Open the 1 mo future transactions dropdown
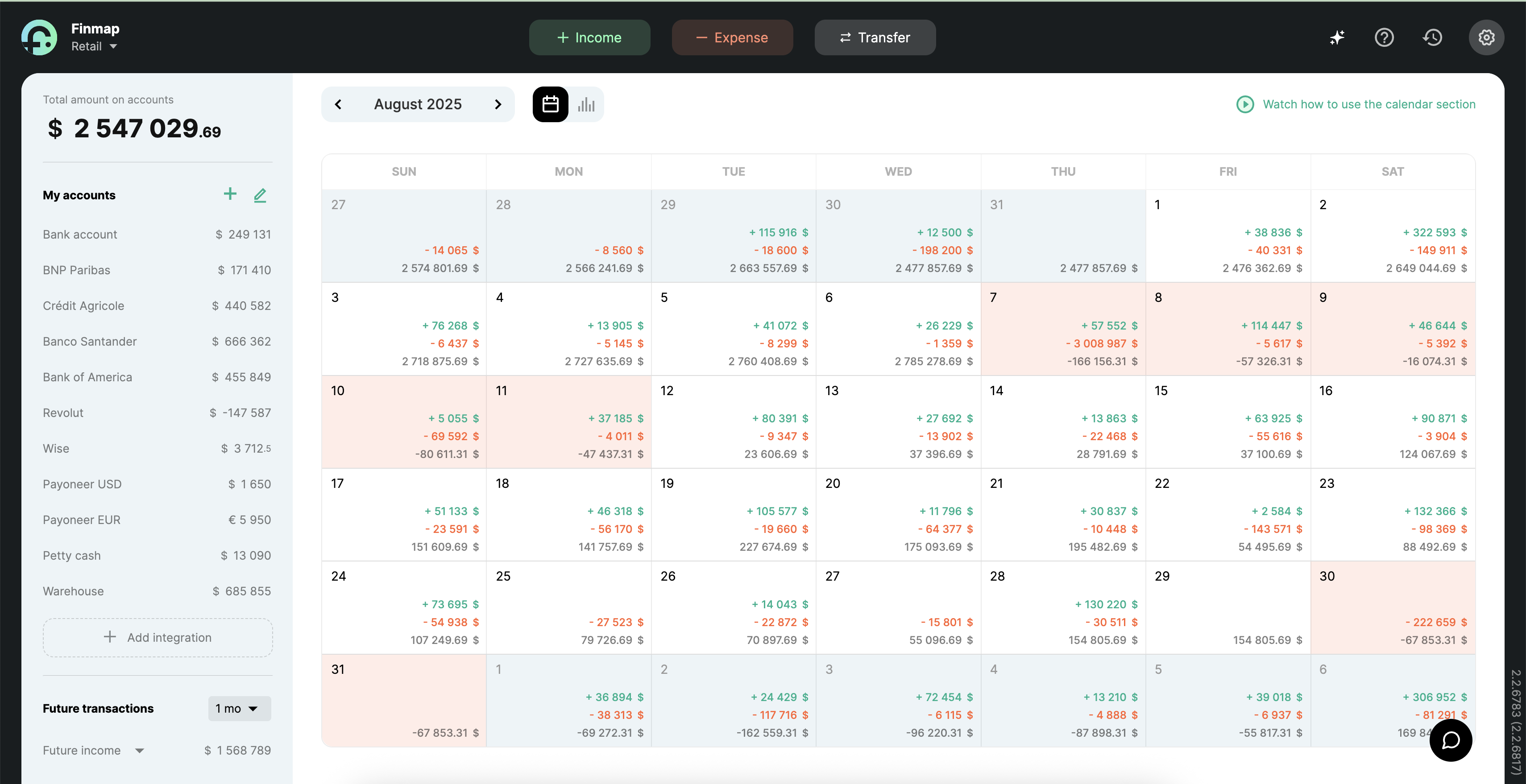Viewport: 1526px width, 784px height. click(x=239, y=708)
